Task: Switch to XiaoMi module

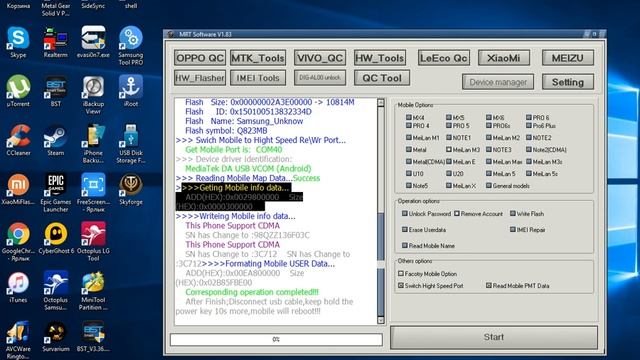Action: (x=504, y=58)
